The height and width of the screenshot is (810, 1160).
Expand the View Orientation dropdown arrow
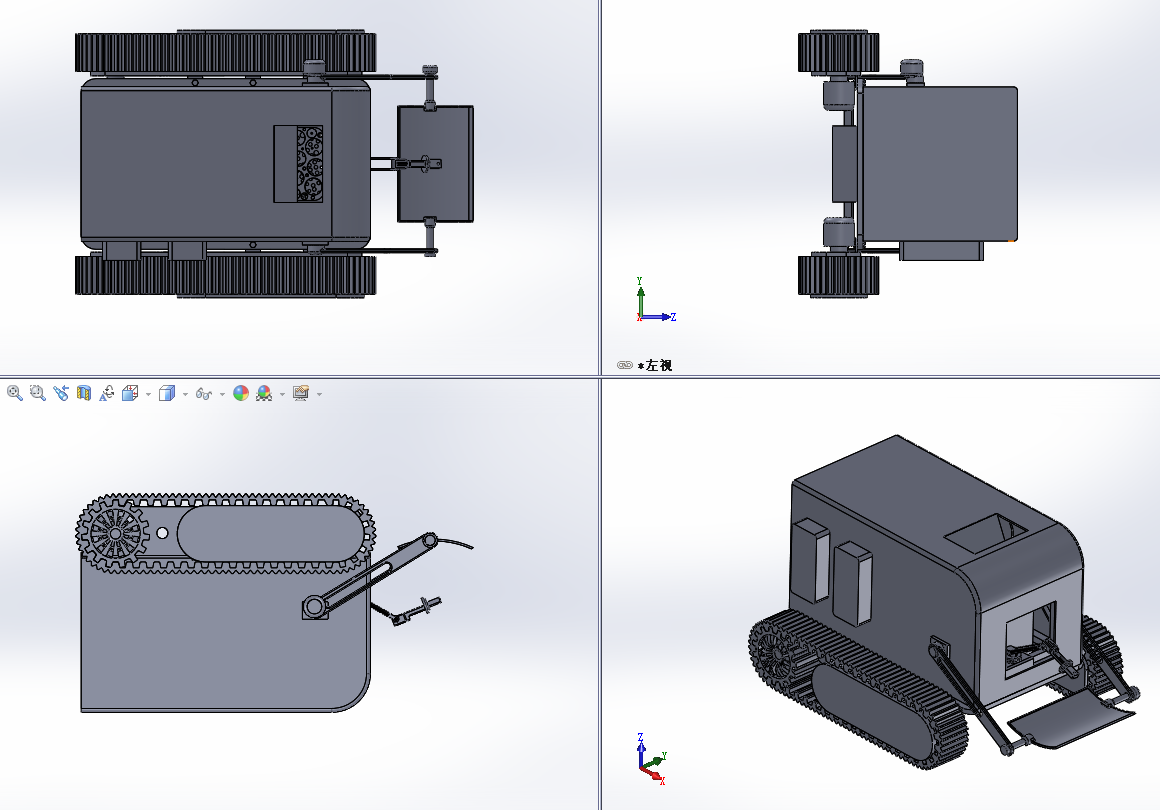(x=149, y=394)
